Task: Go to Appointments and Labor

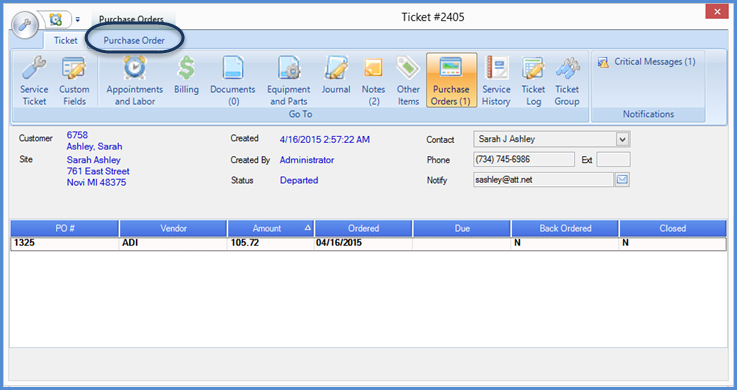Action: 135,81
